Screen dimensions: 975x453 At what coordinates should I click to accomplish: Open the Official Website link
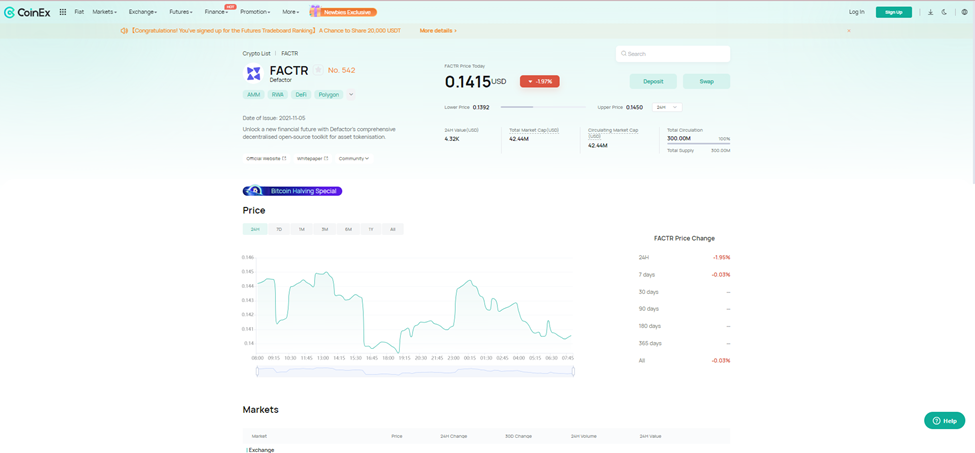point(266,158)
